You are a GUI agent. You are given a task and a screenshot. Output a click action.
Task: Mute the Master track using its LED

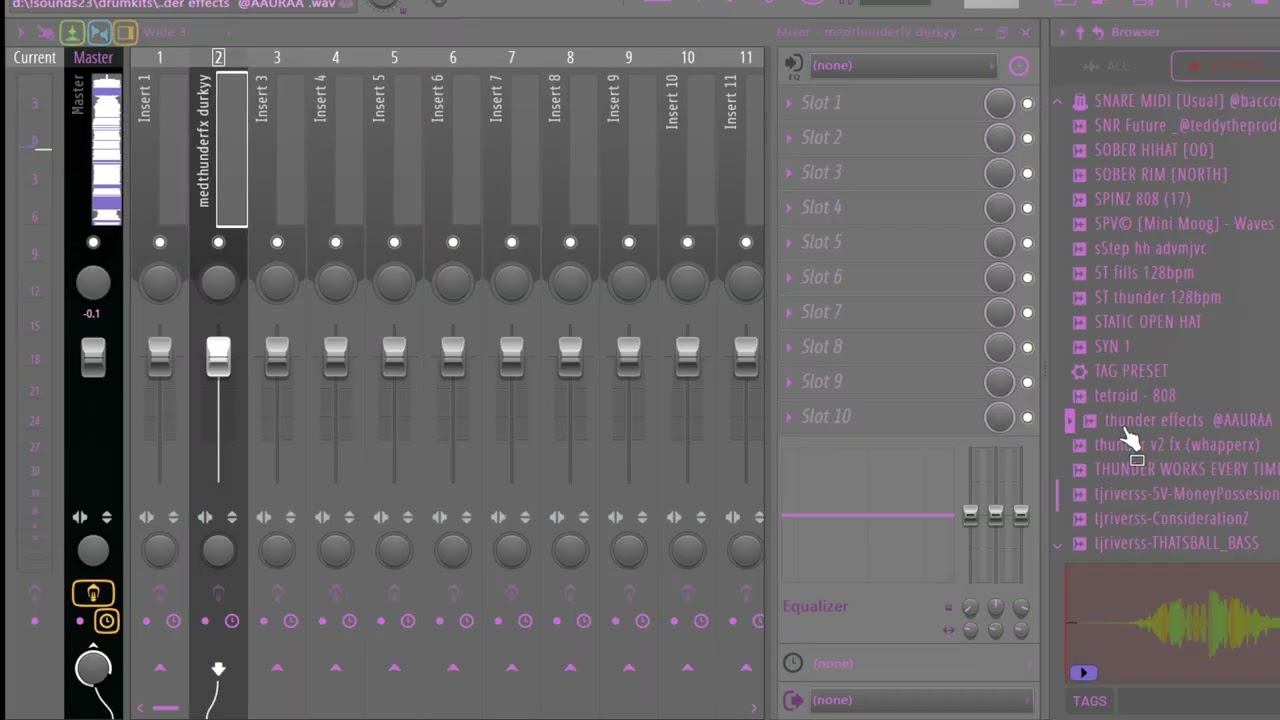click(93, 243)
